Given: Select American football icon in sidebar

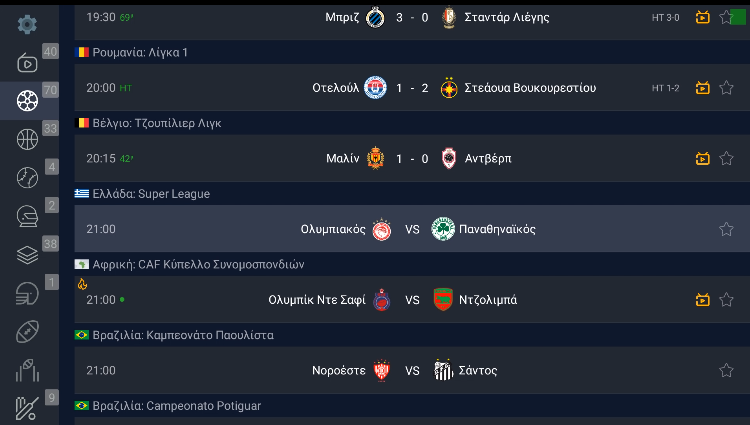Looking at the screenshot, I should tap(28, 331).
